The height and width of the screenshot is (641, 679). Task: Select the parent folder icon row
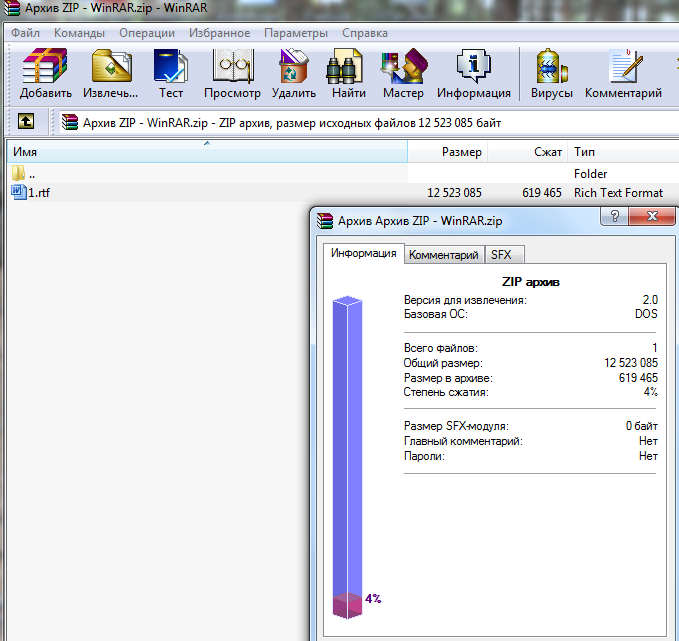point(18,173)
